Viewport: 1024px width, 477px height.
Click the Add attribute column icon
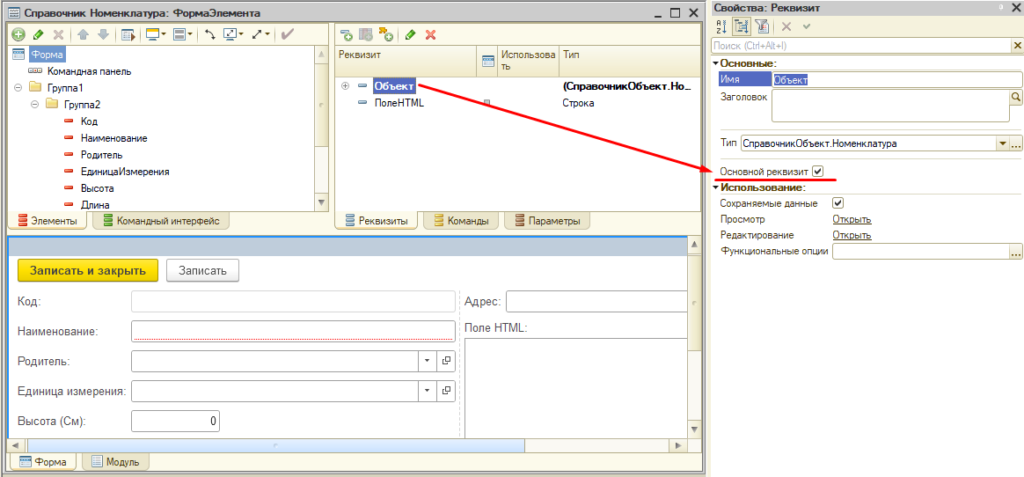coord(366,35)
